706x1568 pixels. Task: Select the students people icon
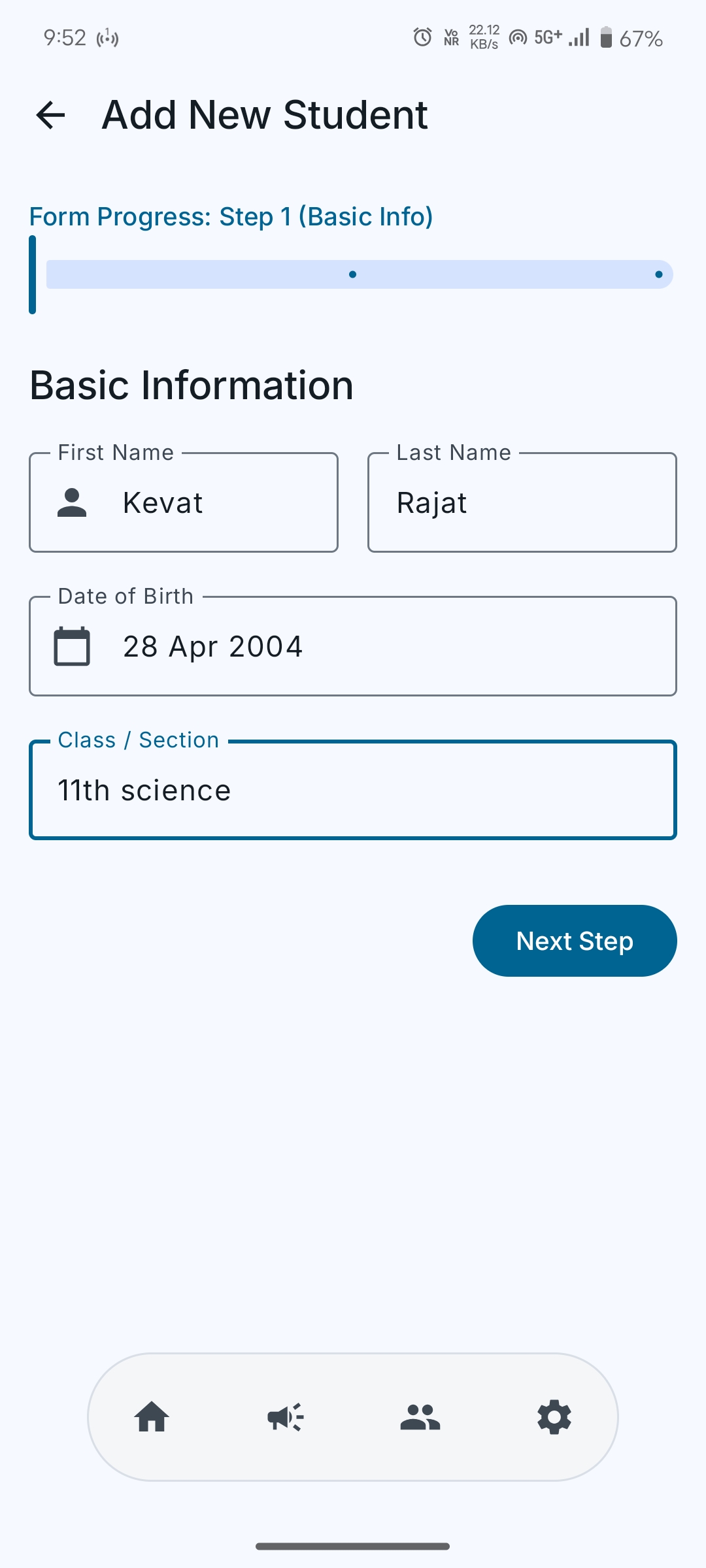point(420,1418)
